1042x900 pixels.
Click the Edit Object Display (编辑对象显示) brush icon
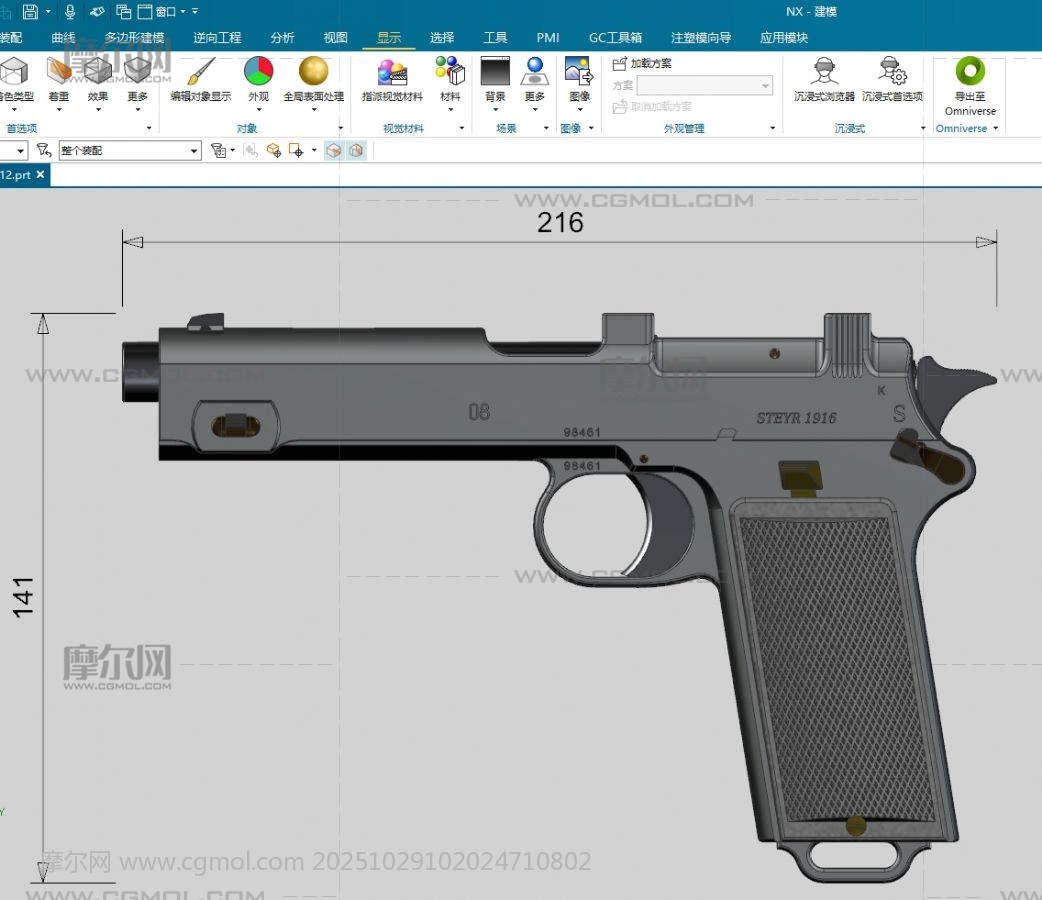pos(200,72)
